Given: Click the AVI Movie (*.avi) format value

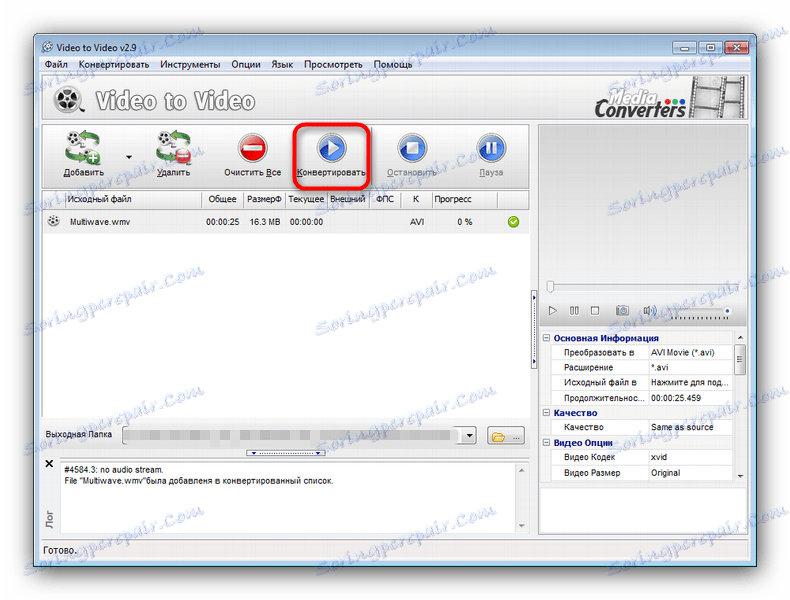Looking at the screenshot, I should [682, 353].
